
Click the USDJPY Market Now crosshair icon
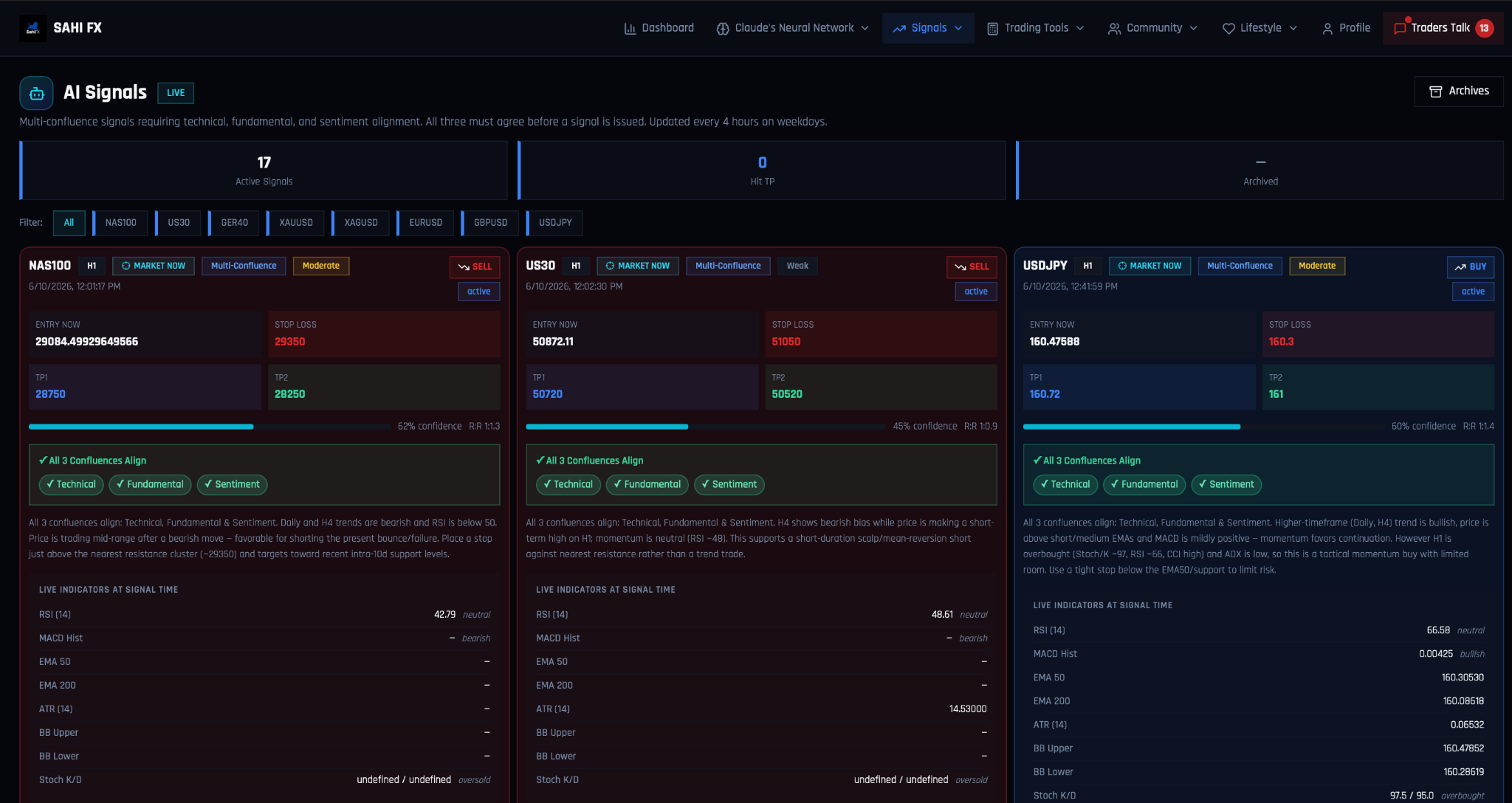click(1122, 266)
